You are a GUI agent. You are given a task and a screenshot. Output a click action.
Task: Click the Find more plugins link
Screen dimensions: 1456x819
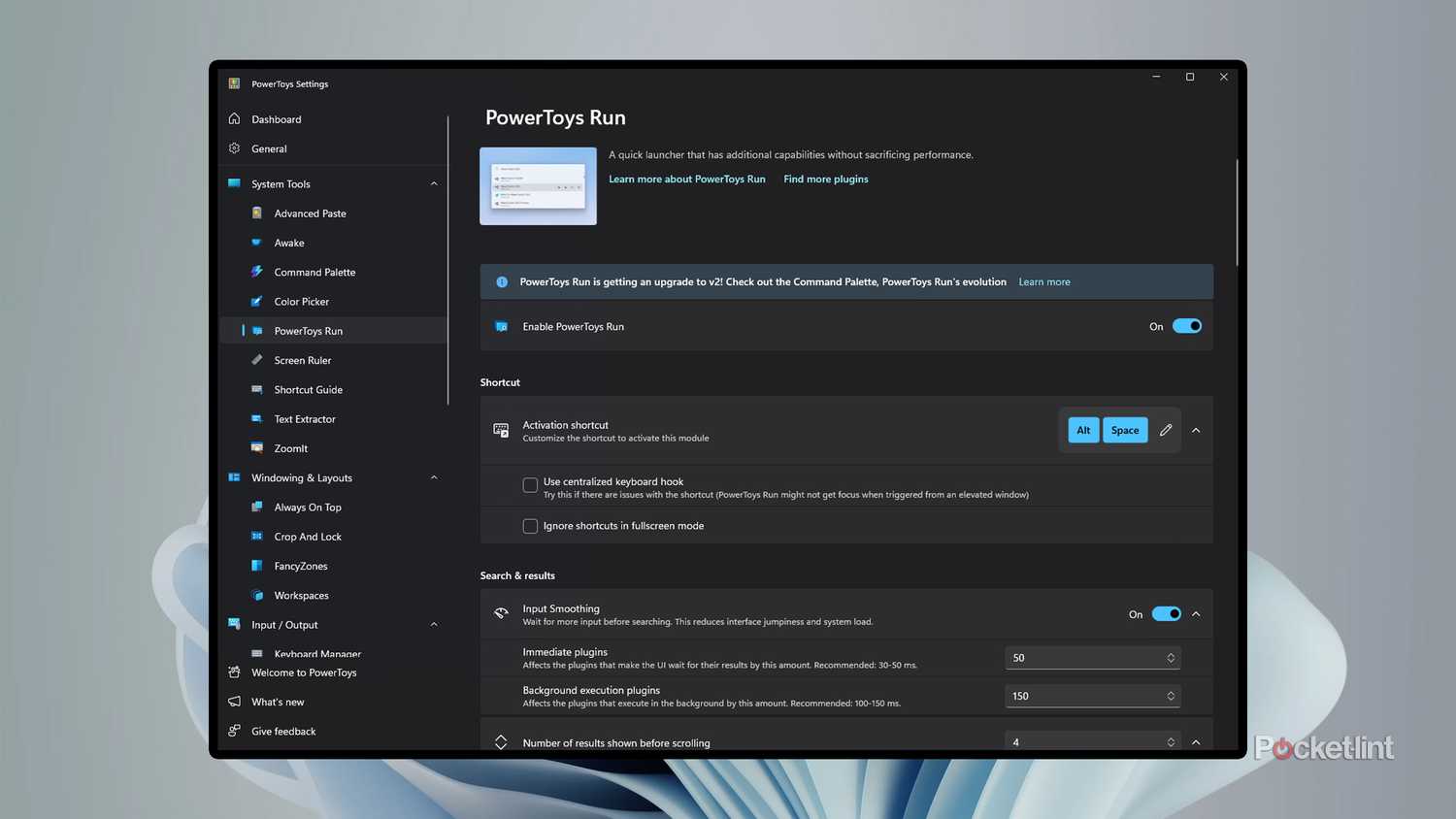tap(825, 179)
